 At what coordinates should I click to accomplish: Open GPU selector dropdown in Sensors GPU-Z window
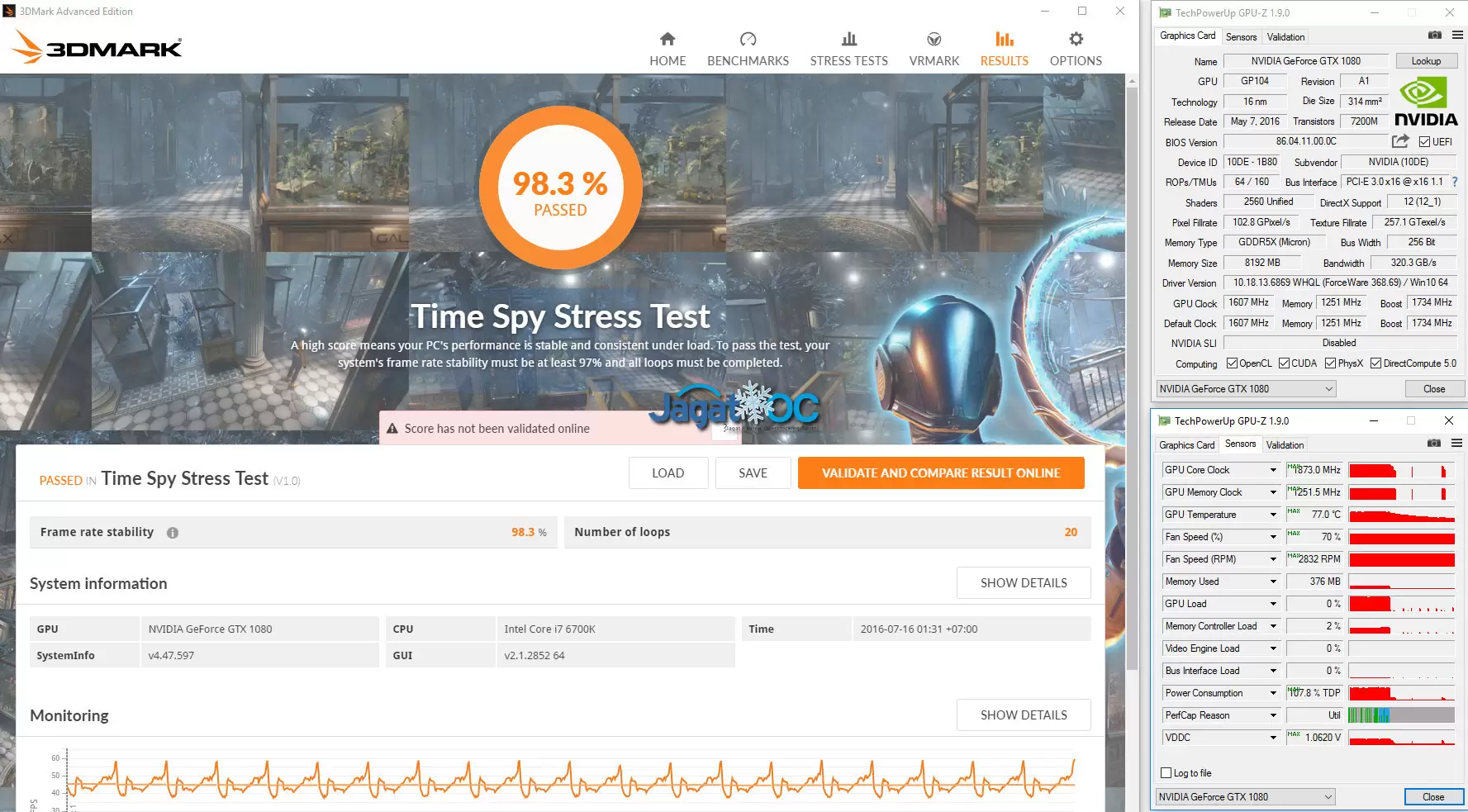(x=1245, y=796)
